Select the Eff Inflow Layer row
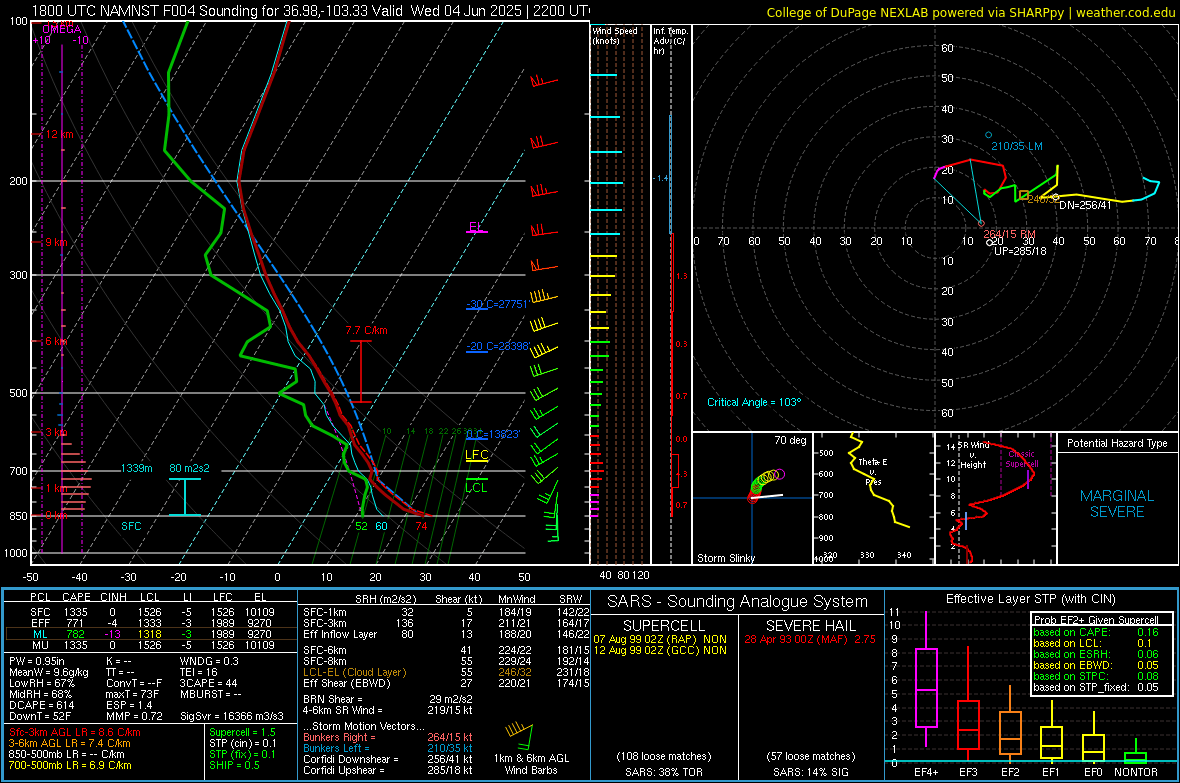 (446, 634)
